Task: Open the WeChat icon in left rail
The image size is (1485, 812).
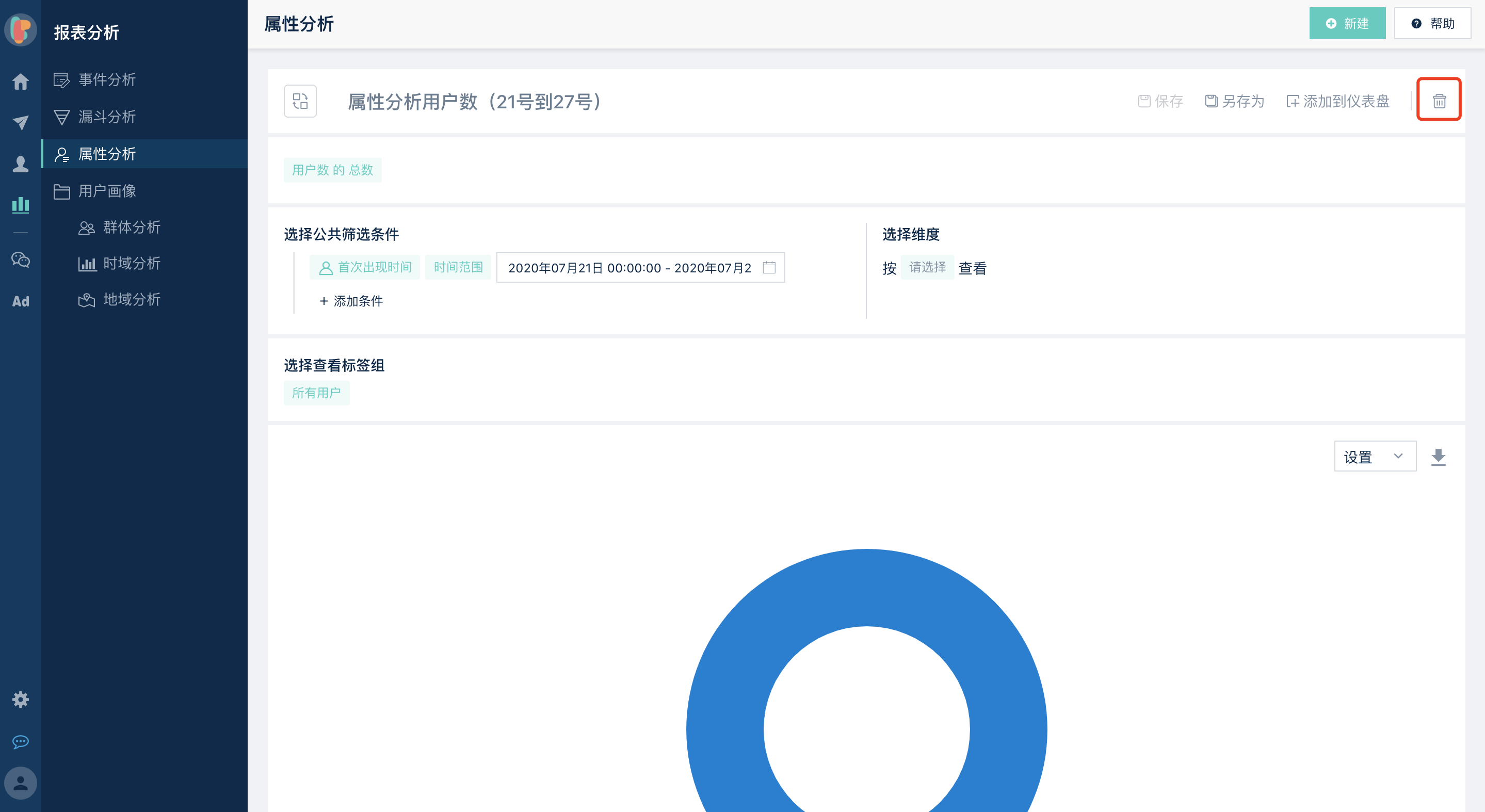Action: pyautogui.click(x=21, y=260)
